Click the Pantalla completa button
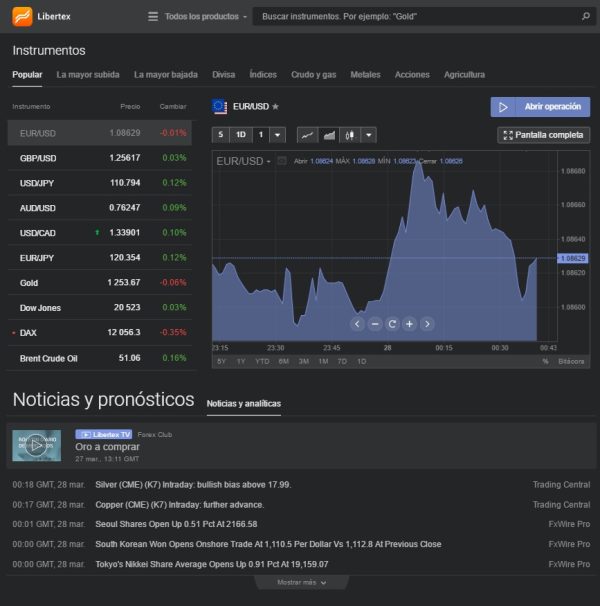Viewport: 600px width, 606px height. pos(544,135)
